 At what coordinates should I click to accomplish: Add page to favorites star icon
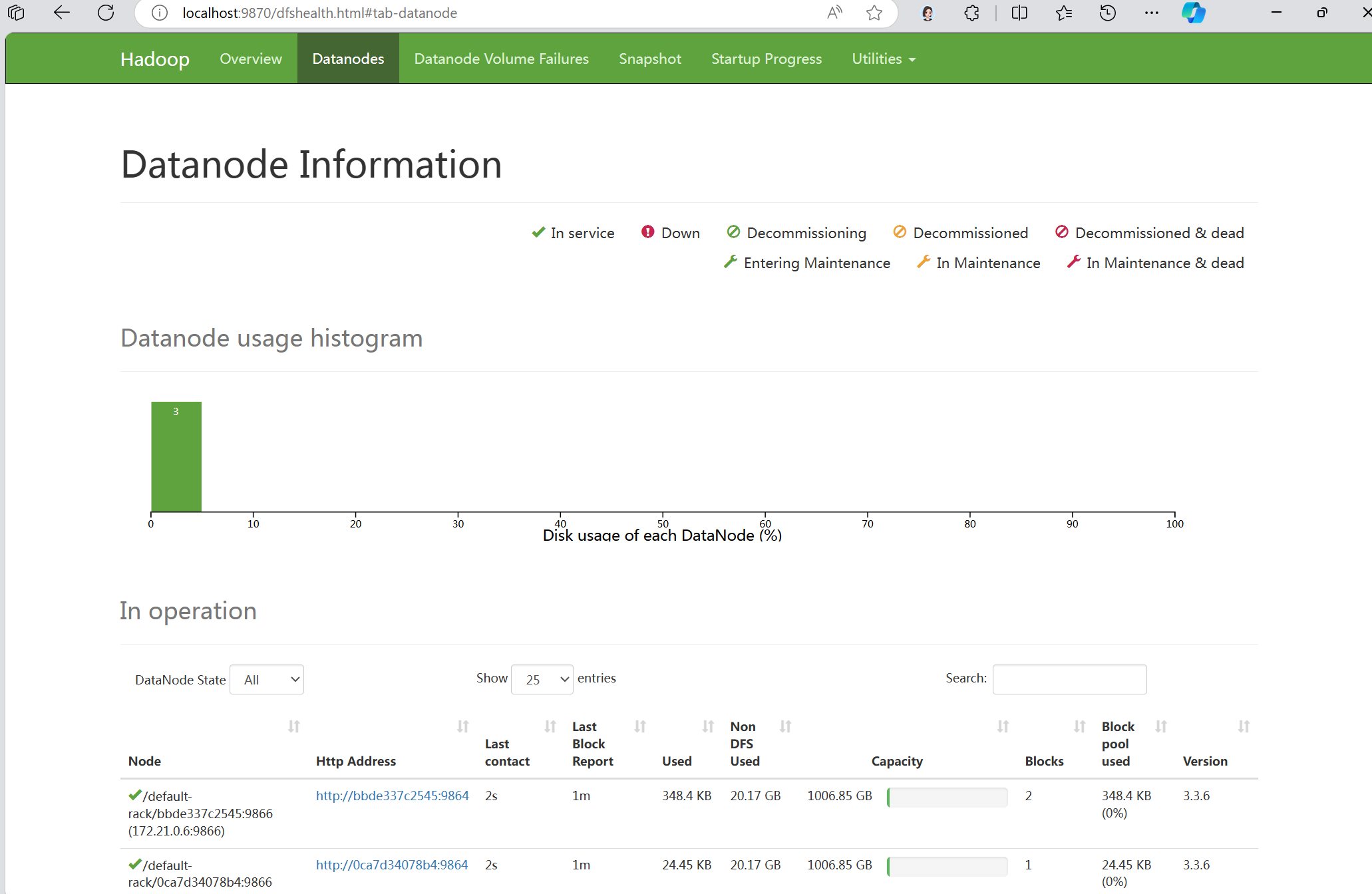874,13
